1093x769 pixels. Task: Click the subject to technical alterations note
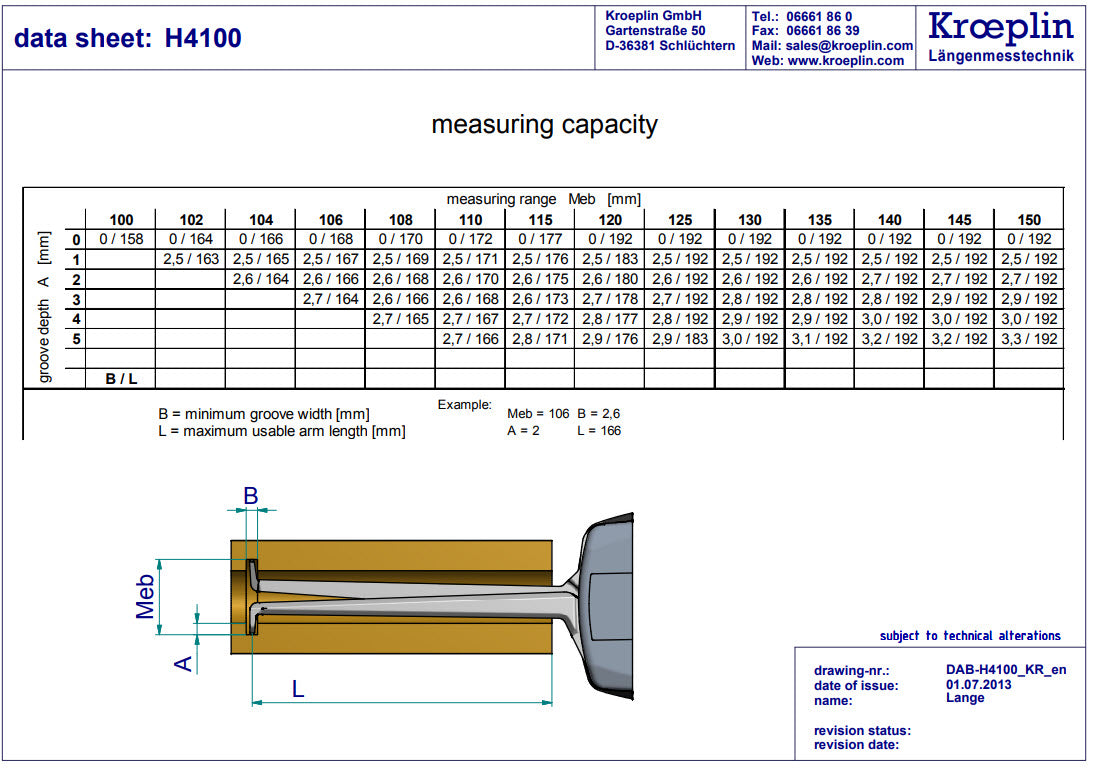point(969,636)
